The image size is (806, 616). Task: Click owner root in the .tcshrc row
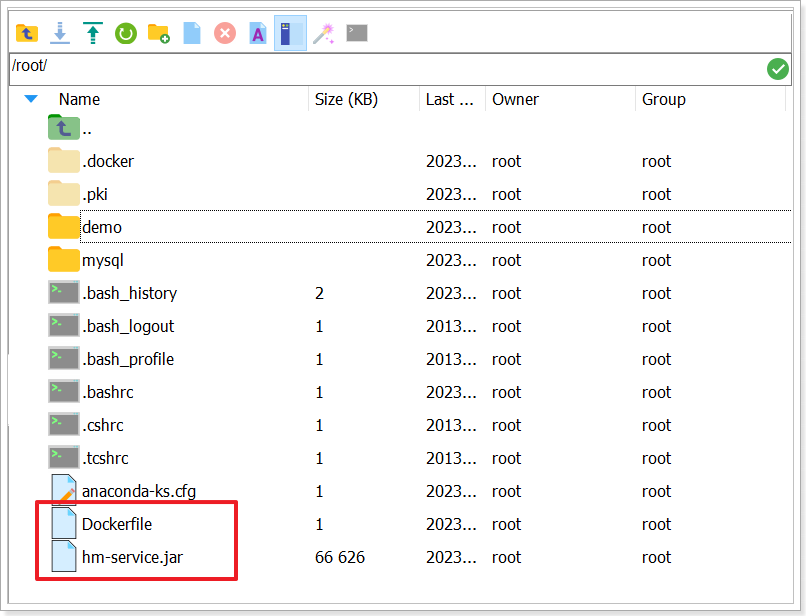coord(506,459)
